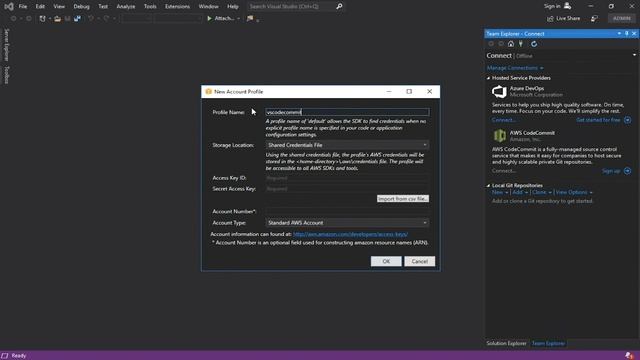Click the navigate backward toolbar icon

(x=13, y=18)
